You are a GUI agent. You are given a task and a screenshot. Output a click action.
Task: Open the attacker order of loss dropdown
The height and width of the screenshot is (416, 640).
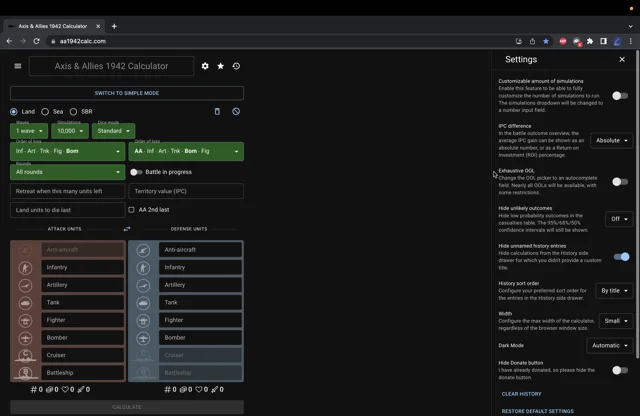pyautogui.click(x=68, y=151)
